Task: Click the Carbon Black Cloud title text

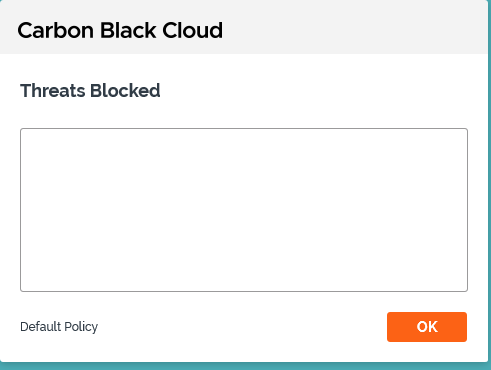Action: point(120,30)
